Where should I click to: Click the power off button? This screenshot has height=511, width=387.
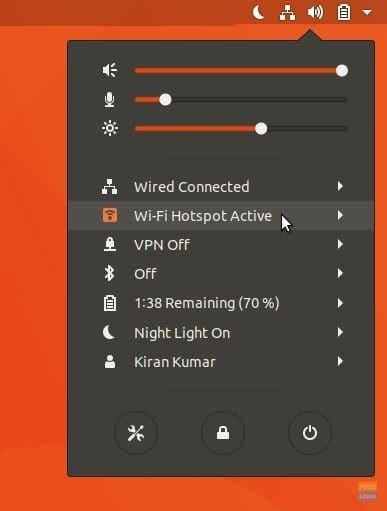[x=310, y=433]
